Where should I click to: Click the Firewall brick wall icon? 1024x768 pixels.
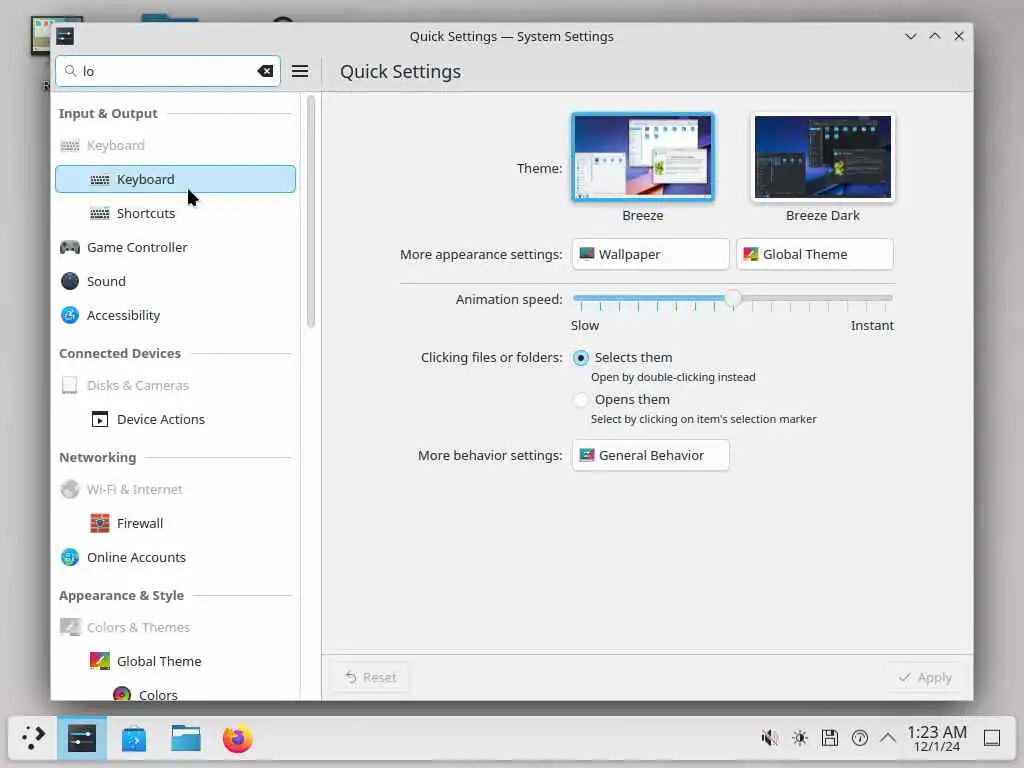(x=100, y=523)
